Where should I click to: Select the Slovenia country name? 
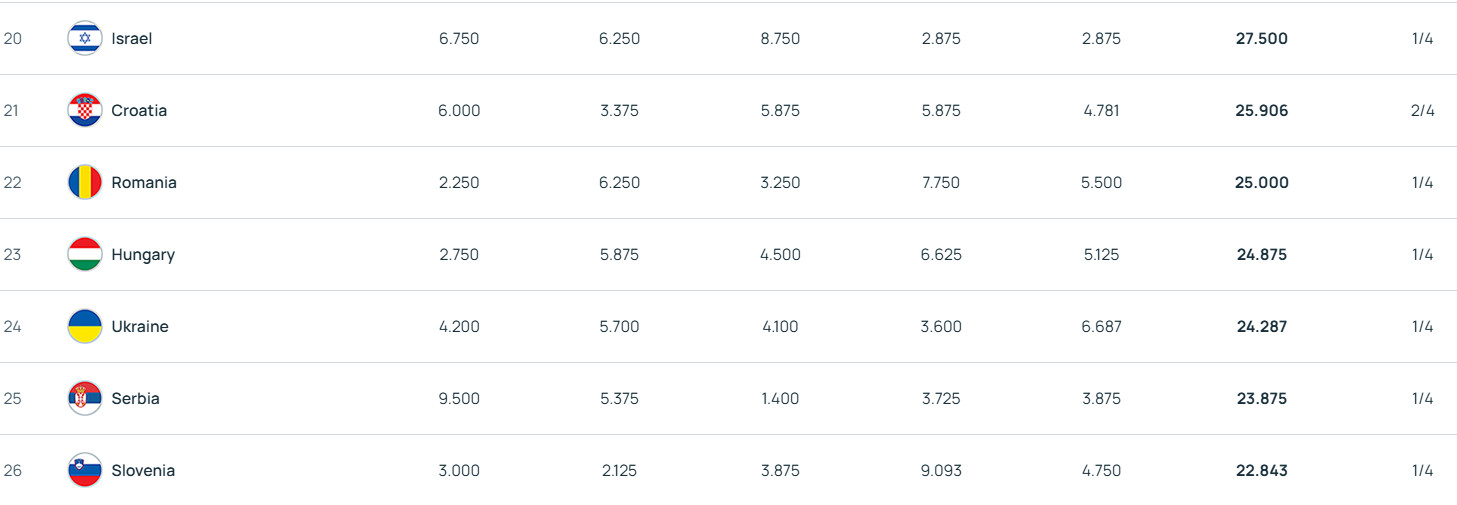point(143,470)
